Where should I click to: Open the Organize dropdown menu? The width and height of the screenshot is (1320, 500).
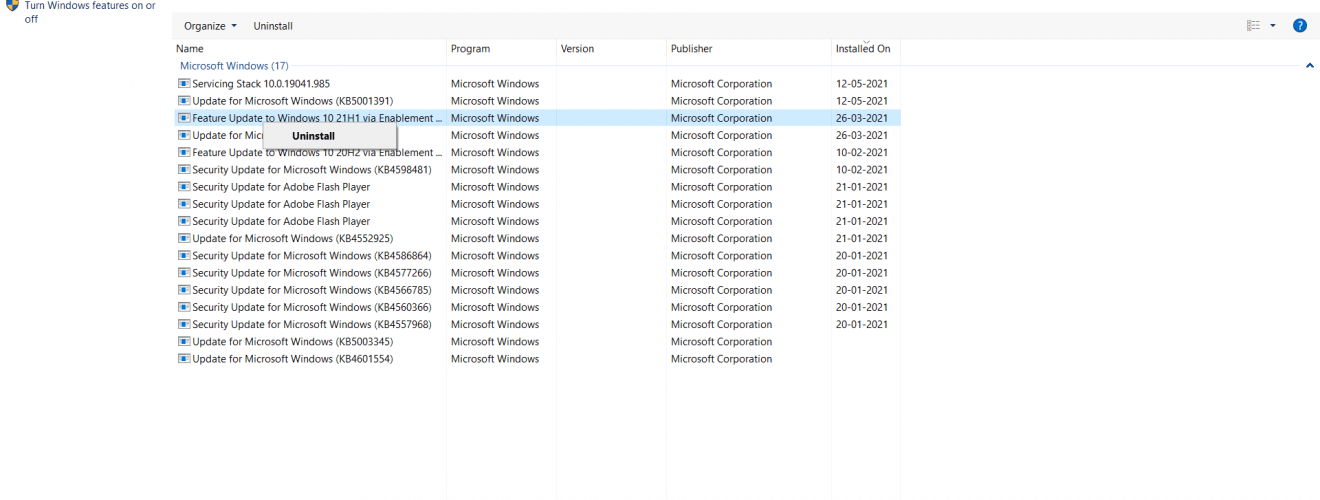210,26
